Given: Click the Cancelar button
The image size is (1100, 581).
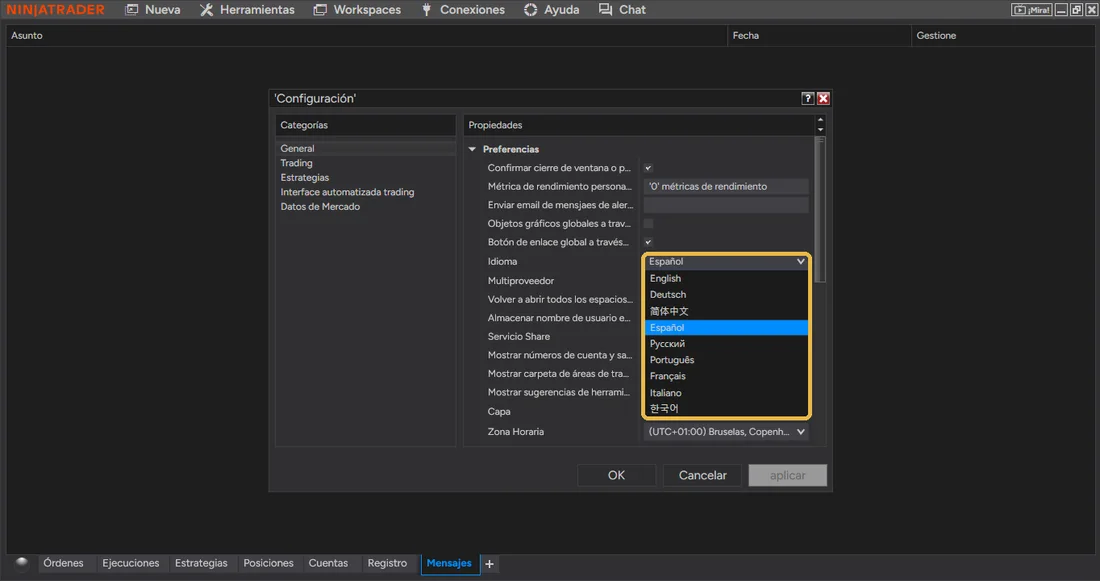Looking at the screenshot, I should (x=702, y=475).
